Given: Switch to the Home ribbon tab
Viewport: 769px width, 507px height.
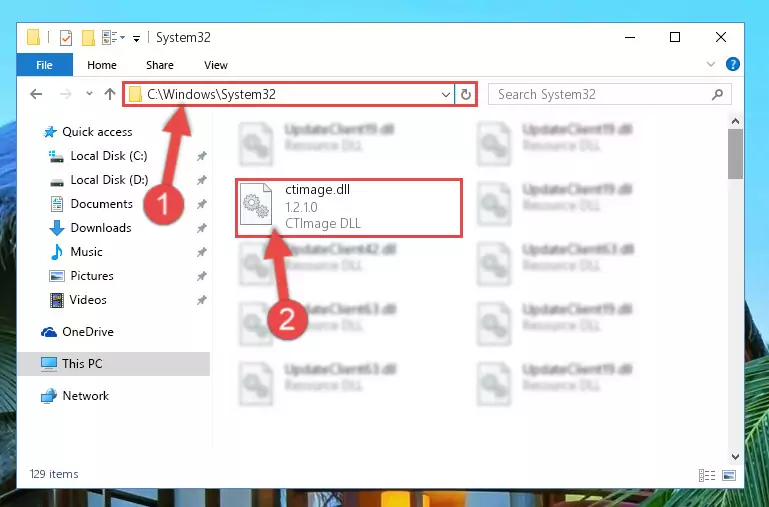Looking at the screenshot, I should 102,65.
